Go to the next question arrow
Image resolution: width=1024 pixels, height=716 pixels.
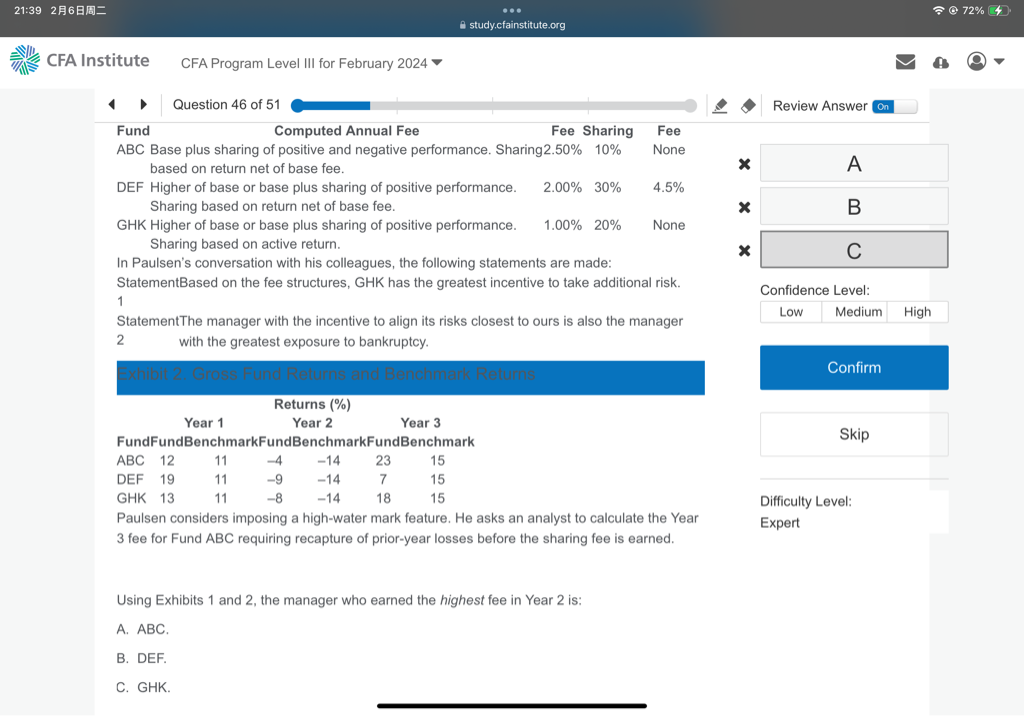pyautogui.click(x=144, y=105)
